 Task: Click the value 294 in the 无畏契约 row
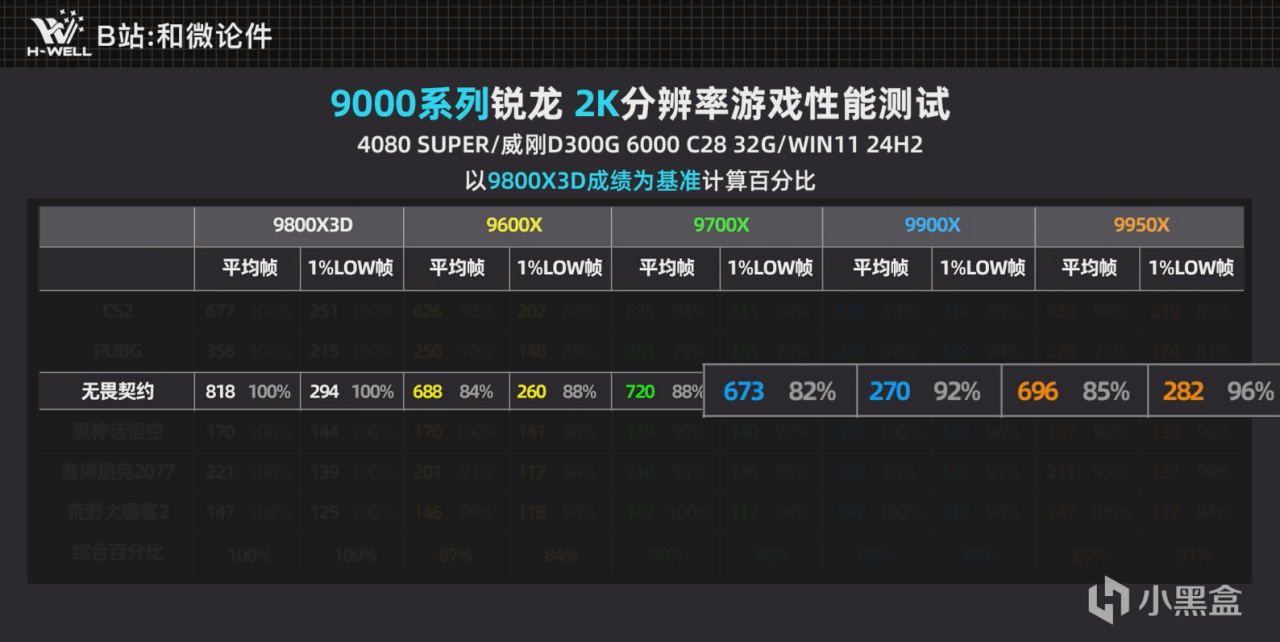point(324,392)
